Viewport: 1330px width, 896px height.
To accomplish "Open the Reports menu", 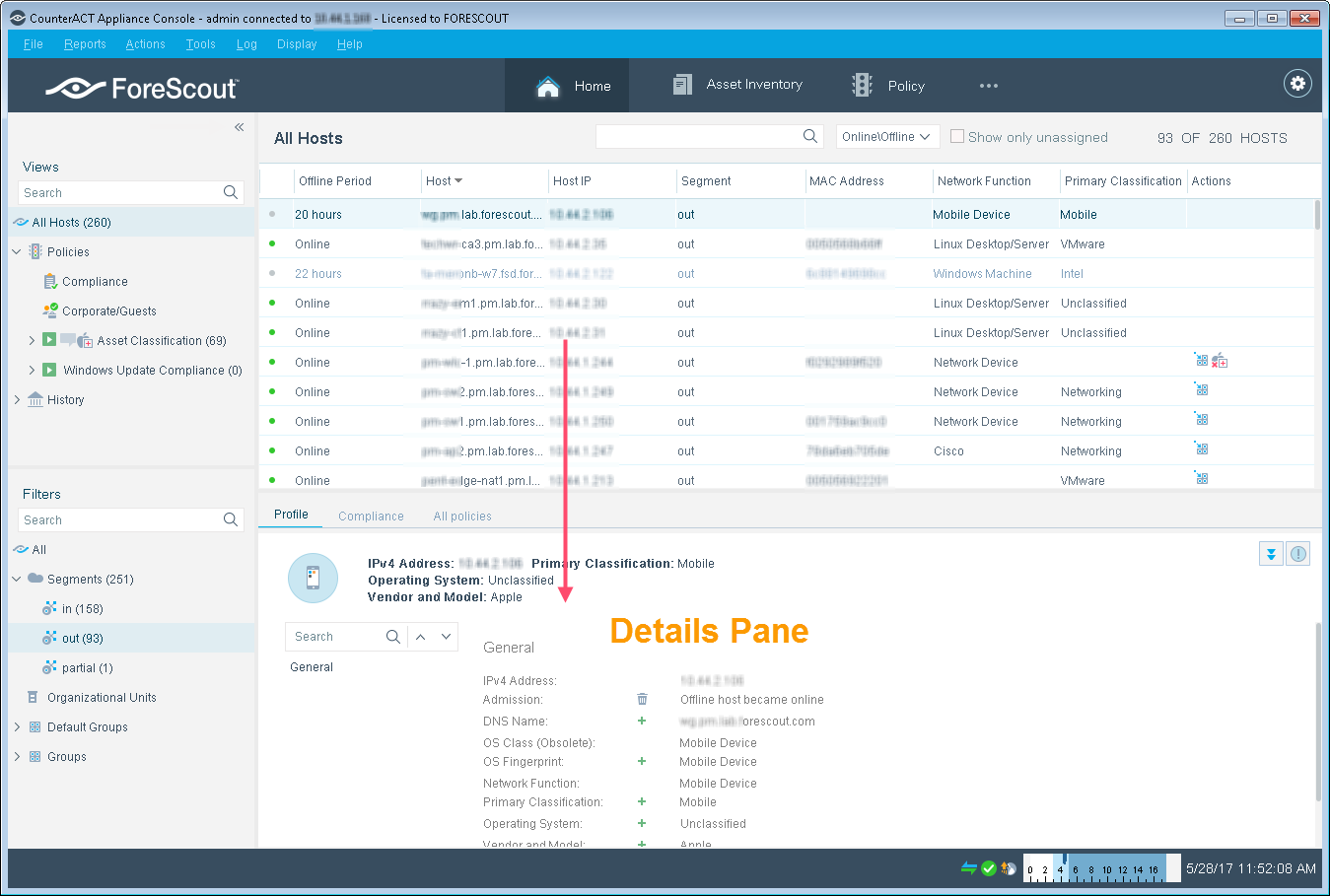I will pos(85,44).
